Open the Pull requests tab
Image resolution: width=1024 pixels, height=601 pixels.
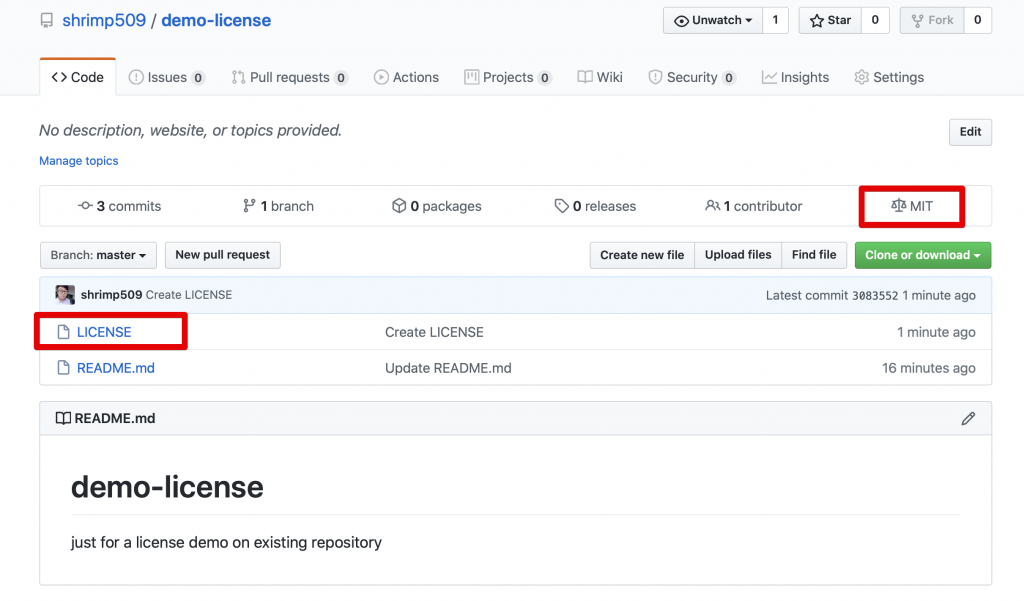coord(289,77)
